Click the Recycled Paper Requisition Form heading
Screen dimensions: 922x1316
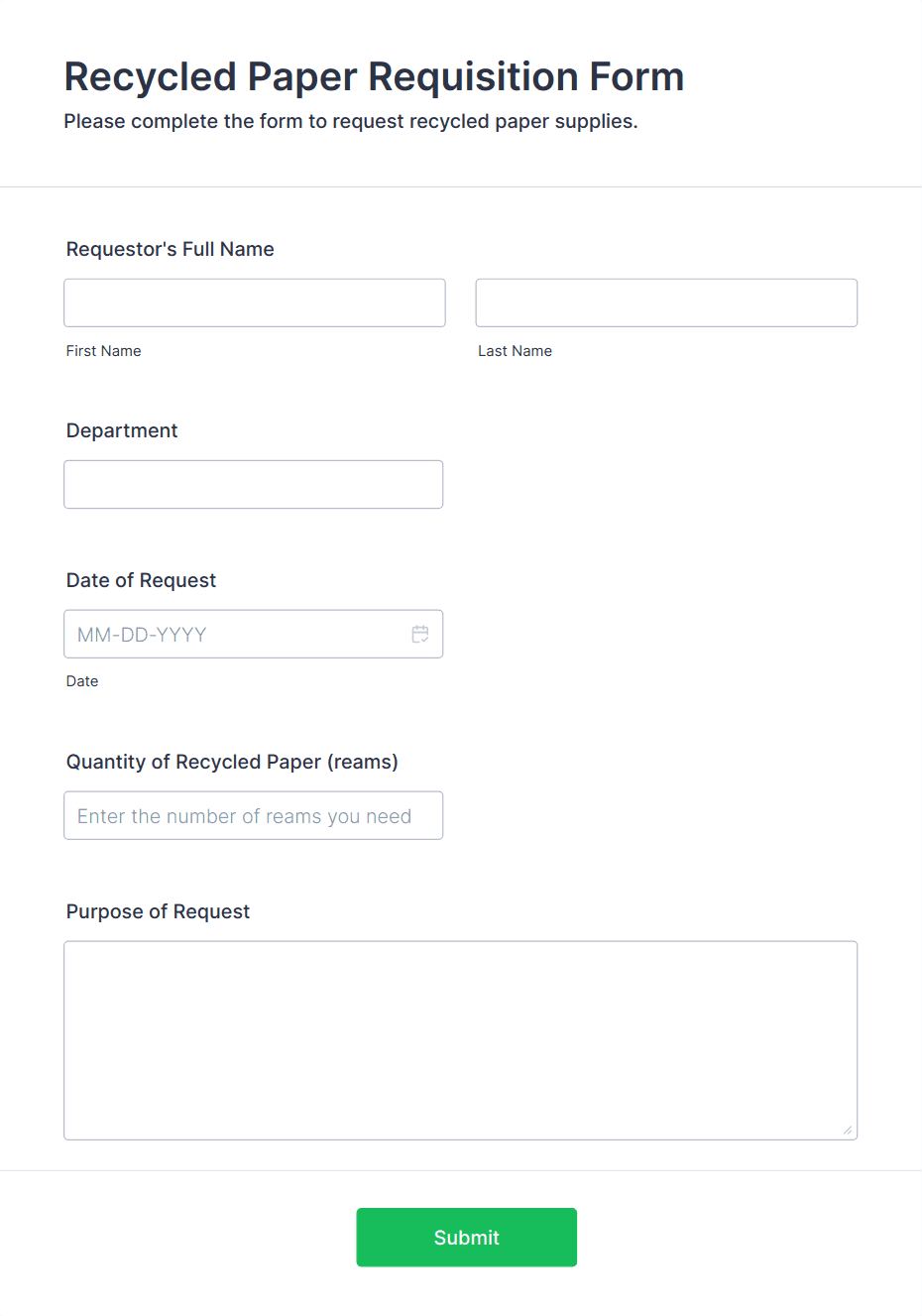click(x=374, y=76)
